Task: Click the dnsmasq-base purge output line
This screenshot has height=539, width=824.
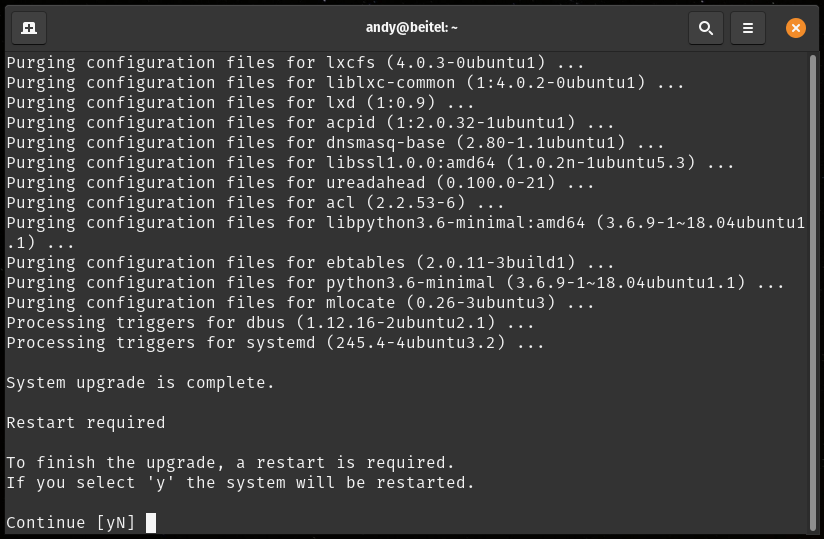Action: click(x=335, y=143)
